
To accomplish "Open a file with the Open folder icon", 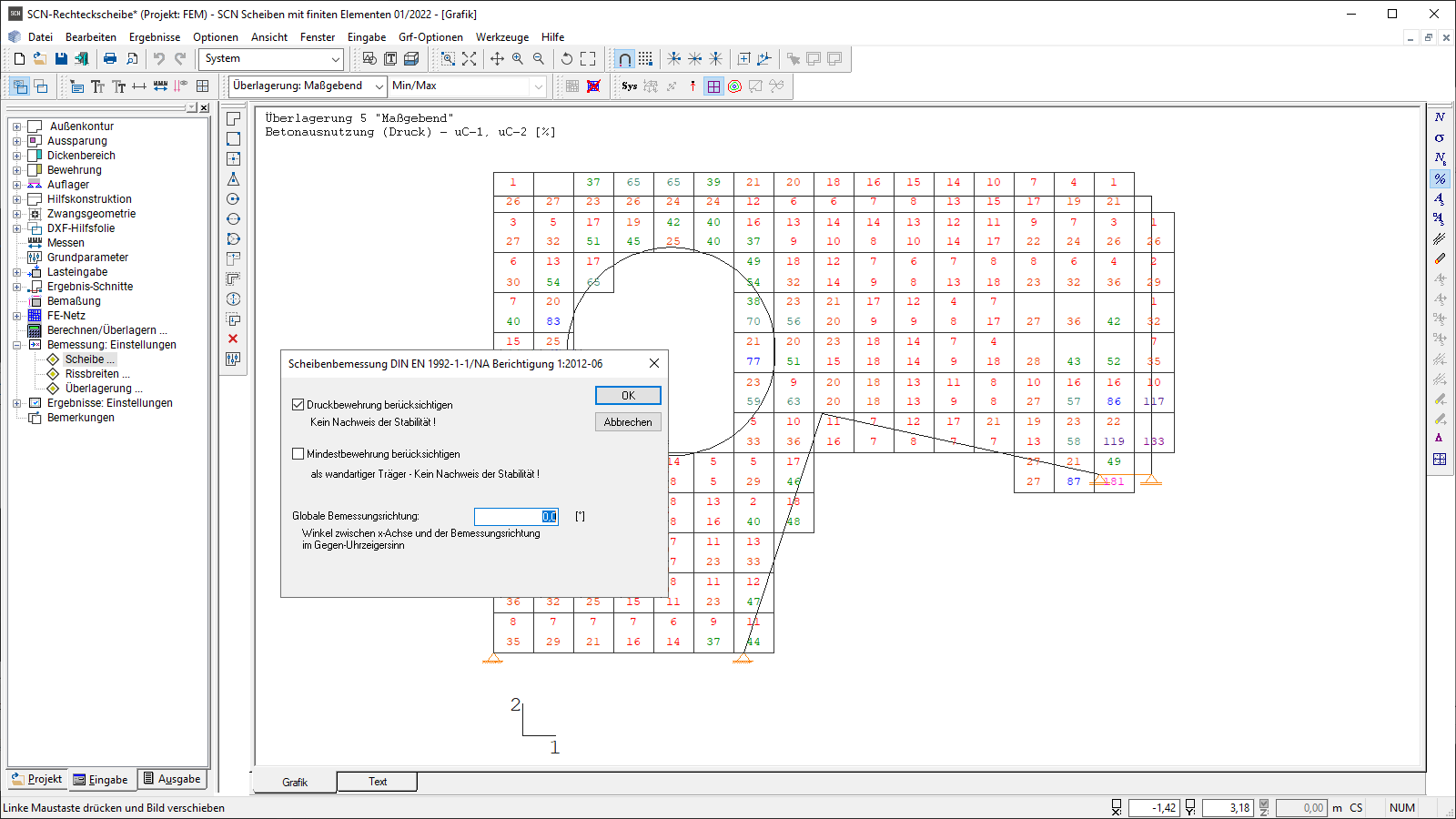I will pos(40,58).
